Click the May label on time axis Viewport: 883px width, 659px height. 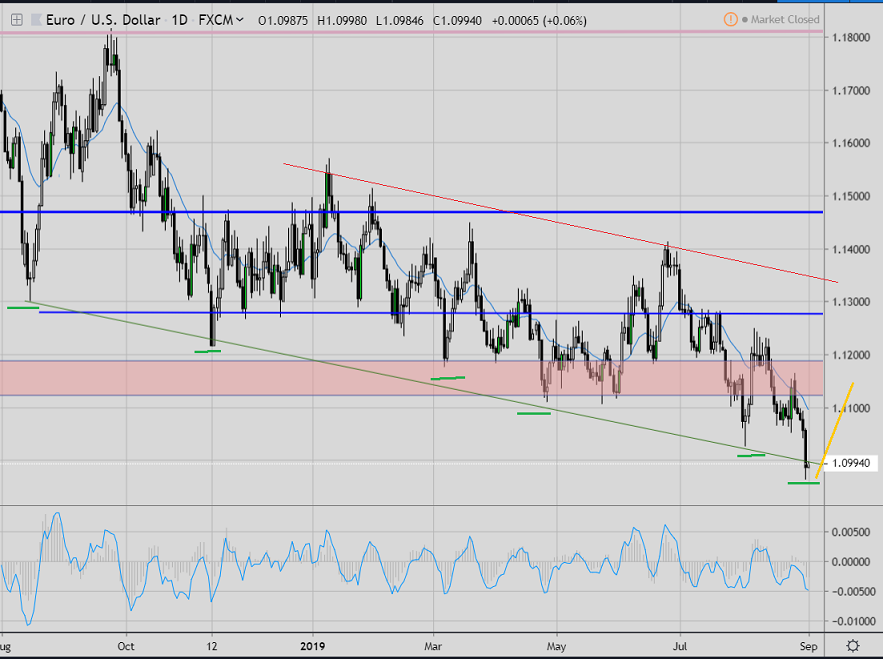[556, 646]
